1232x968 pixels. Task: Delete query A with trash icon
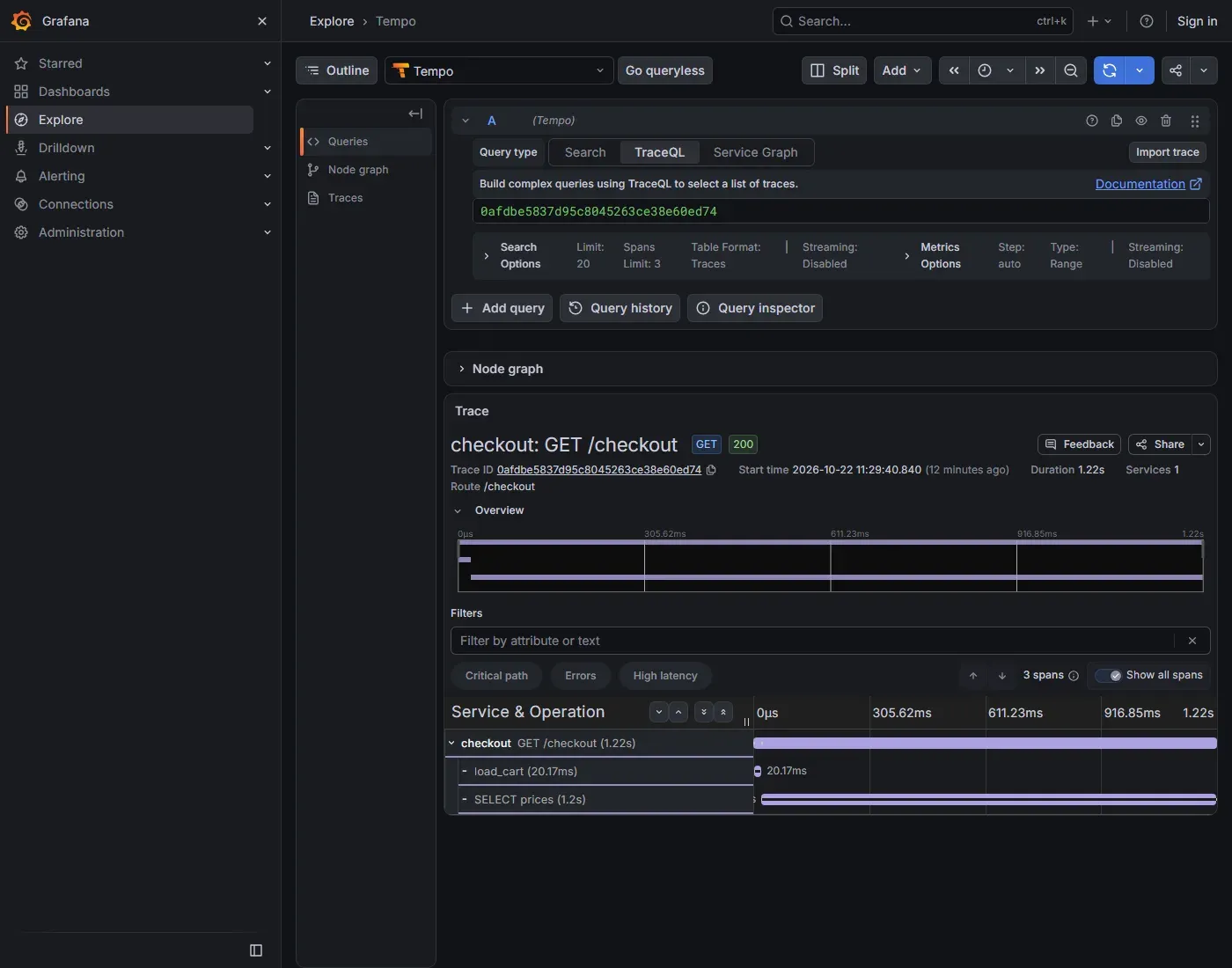click(1166, 121)
